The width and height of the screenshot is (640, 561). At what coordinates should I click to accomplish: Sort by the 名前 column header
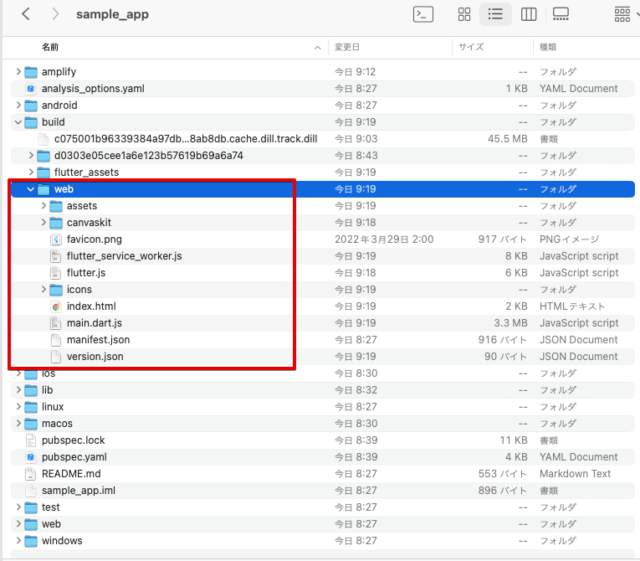(x=50, y=47)
